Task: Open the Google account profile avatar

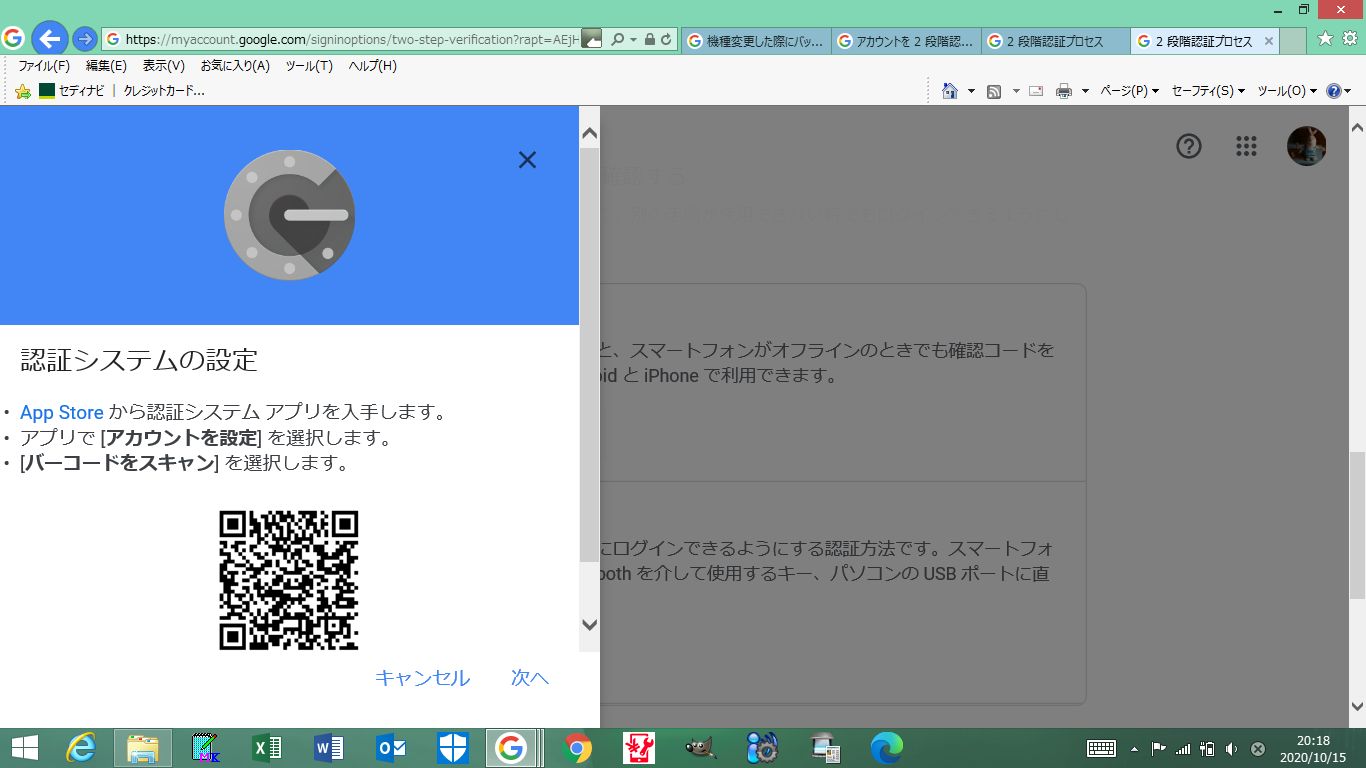Action: 1306,146
